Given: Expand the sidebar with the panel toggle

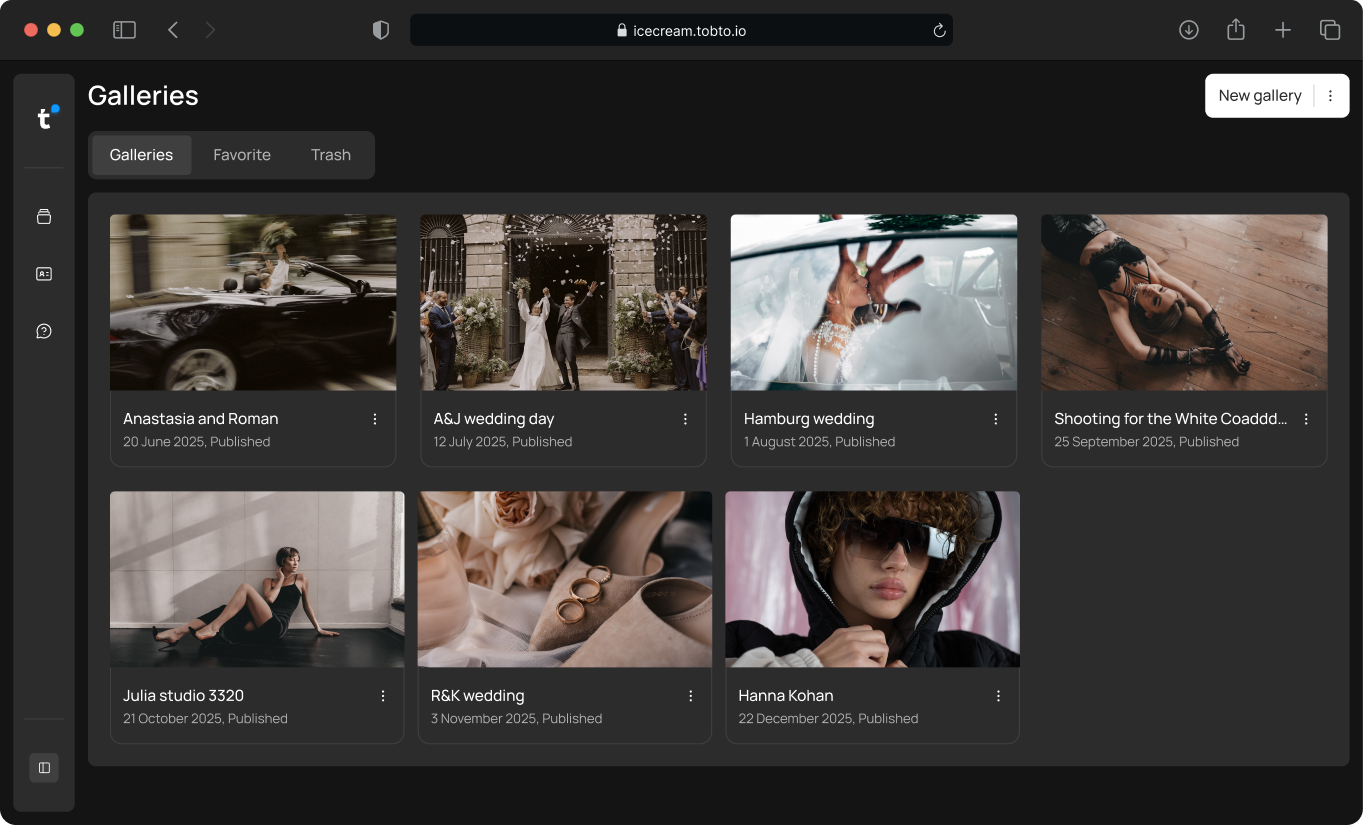Looking at the screenshot, I should click(x=43, y=768).
